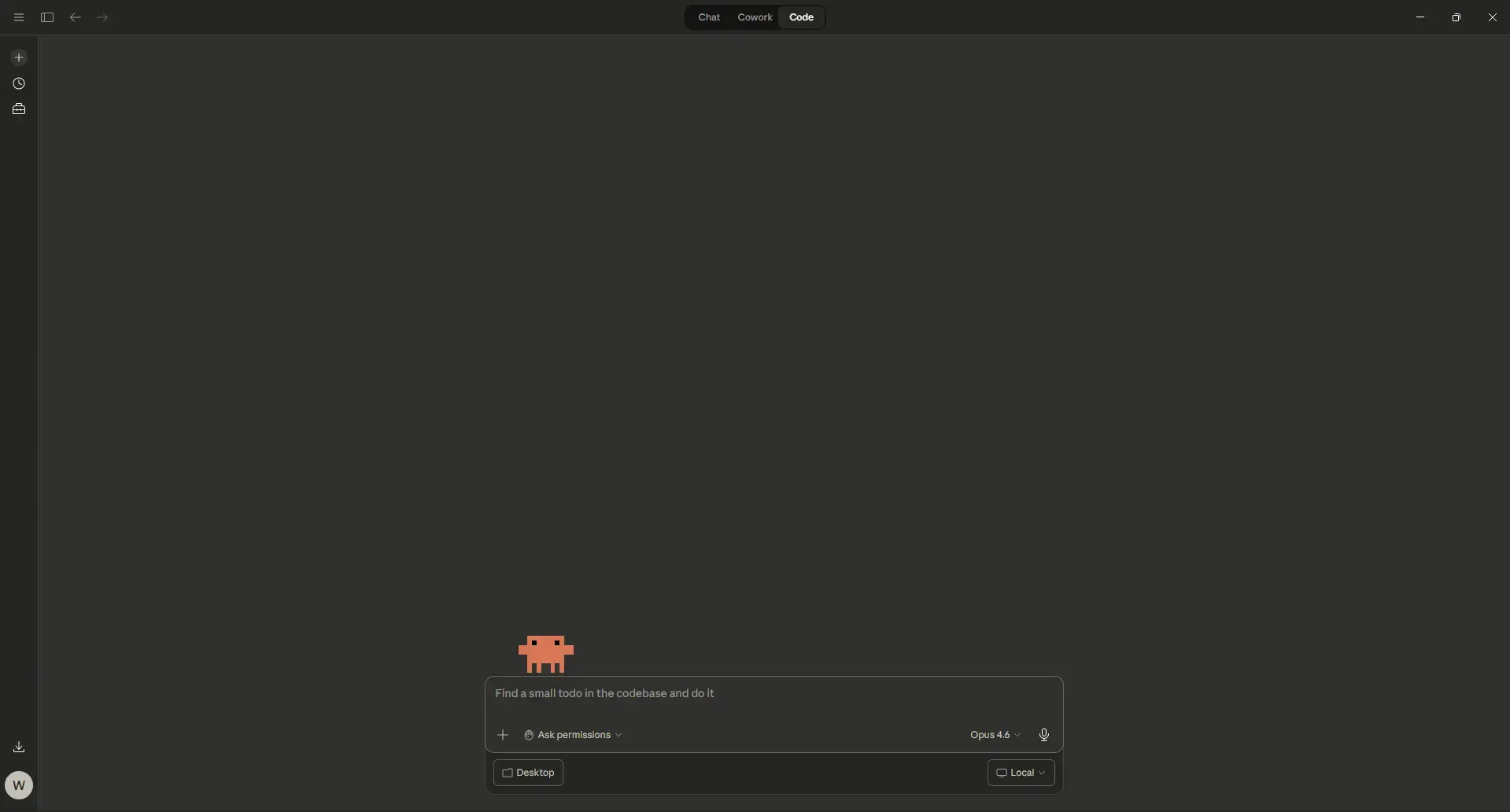
Task: Expand the Local environment dropdown
Action: 1021,773
